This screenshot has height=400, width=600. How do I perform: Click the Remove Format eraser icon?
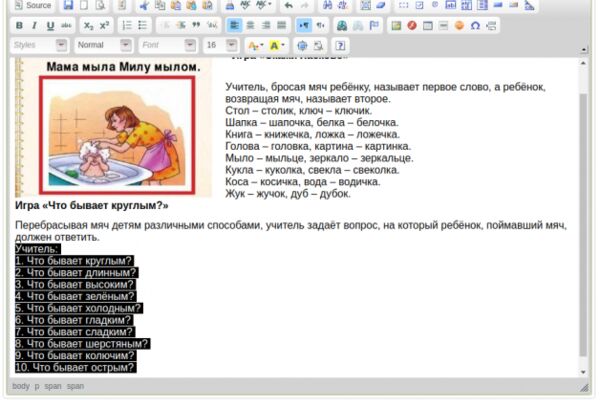381,5
